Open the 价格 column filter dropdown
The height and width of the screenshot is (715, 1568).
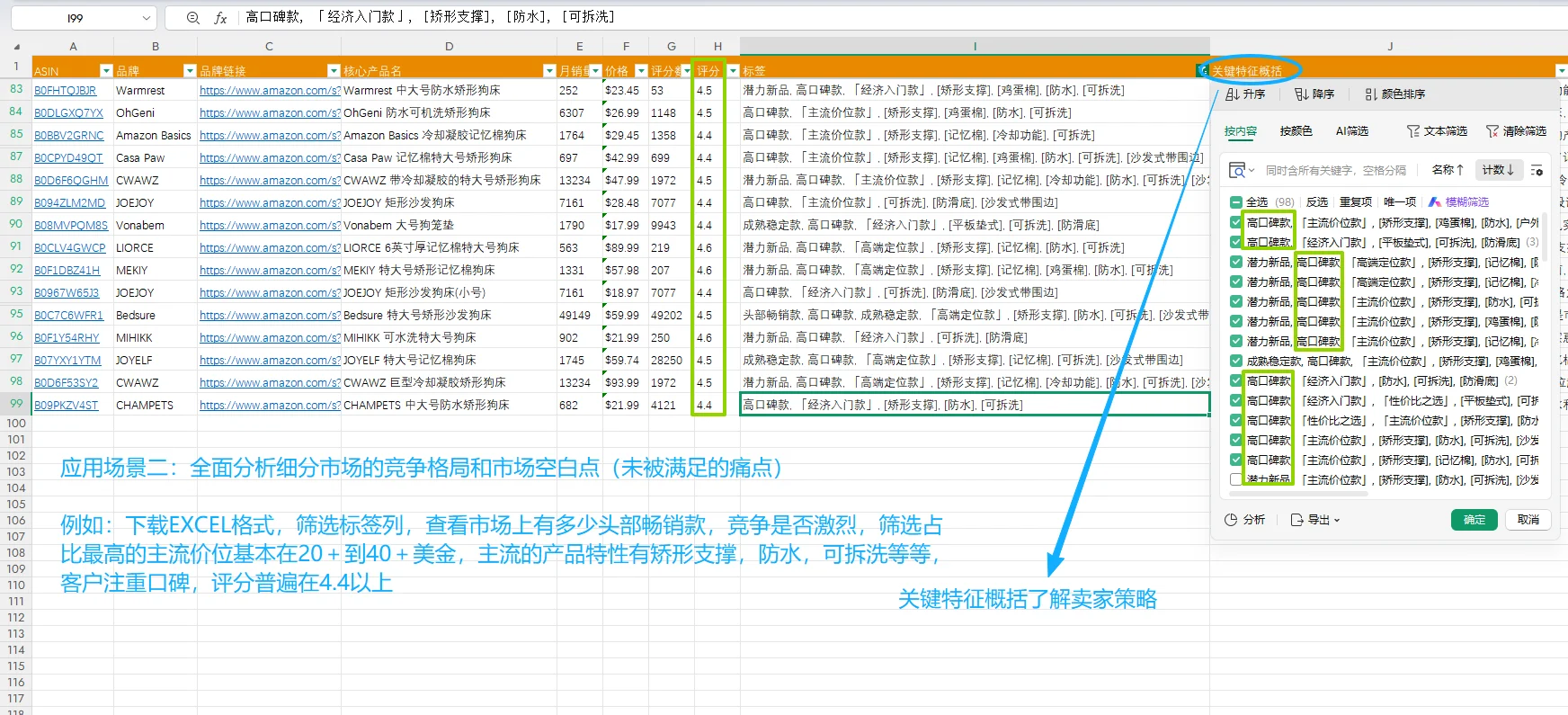(x=641, y=71)
